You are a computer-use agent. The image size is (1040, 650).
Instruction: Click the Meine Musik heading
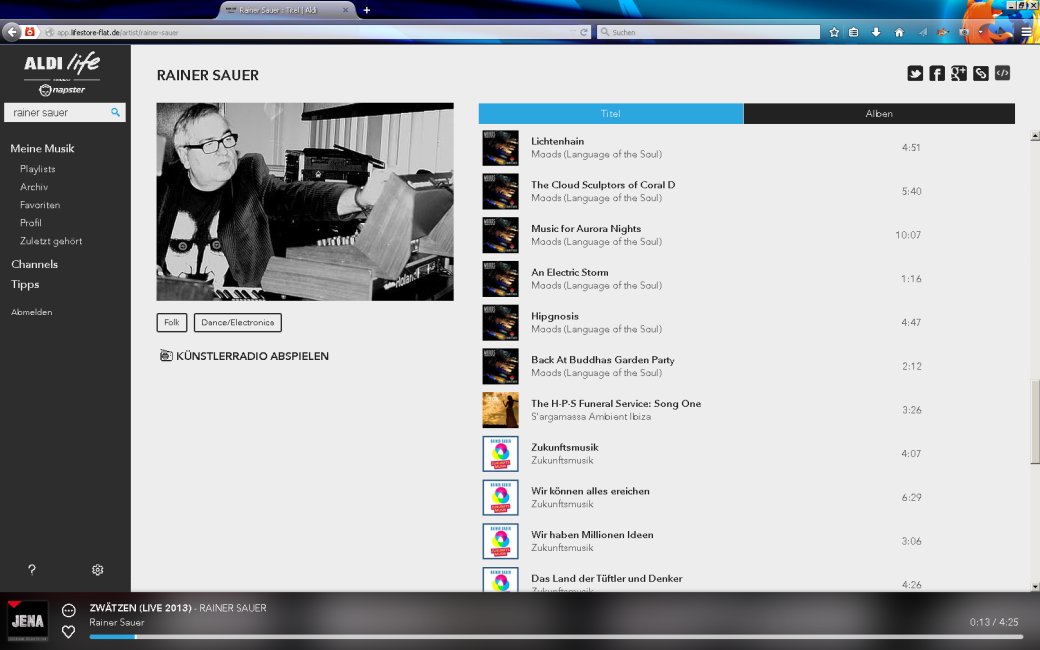[x=42, y=149]
